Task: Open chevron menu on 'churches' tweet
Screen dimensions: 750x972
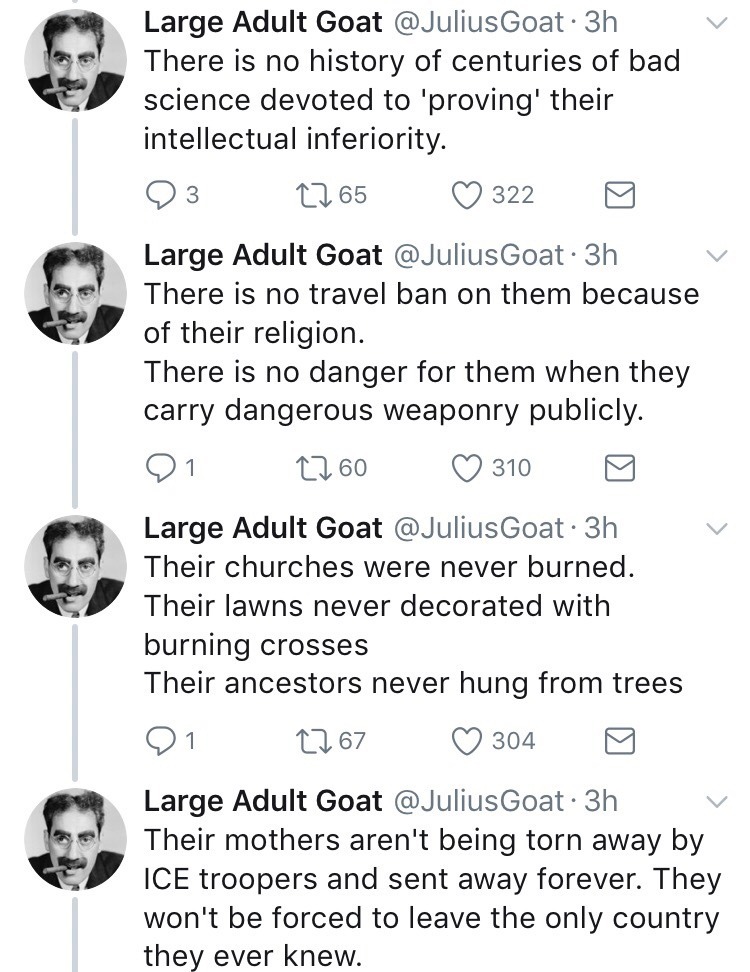Action: (x=717, y=528)
